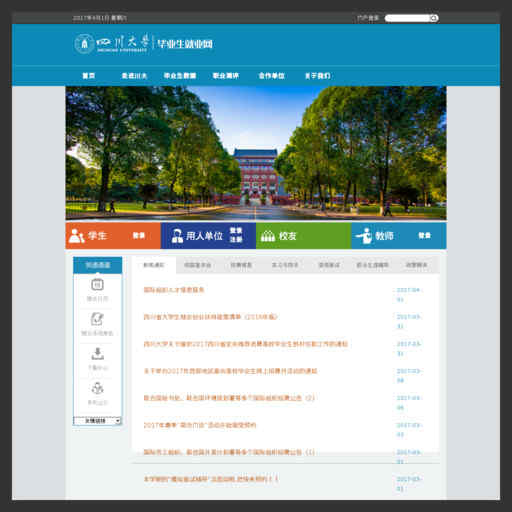Click the 用人单位 blue banner label
This screenshot has height=512, width=512.
(x=204, y=236)
